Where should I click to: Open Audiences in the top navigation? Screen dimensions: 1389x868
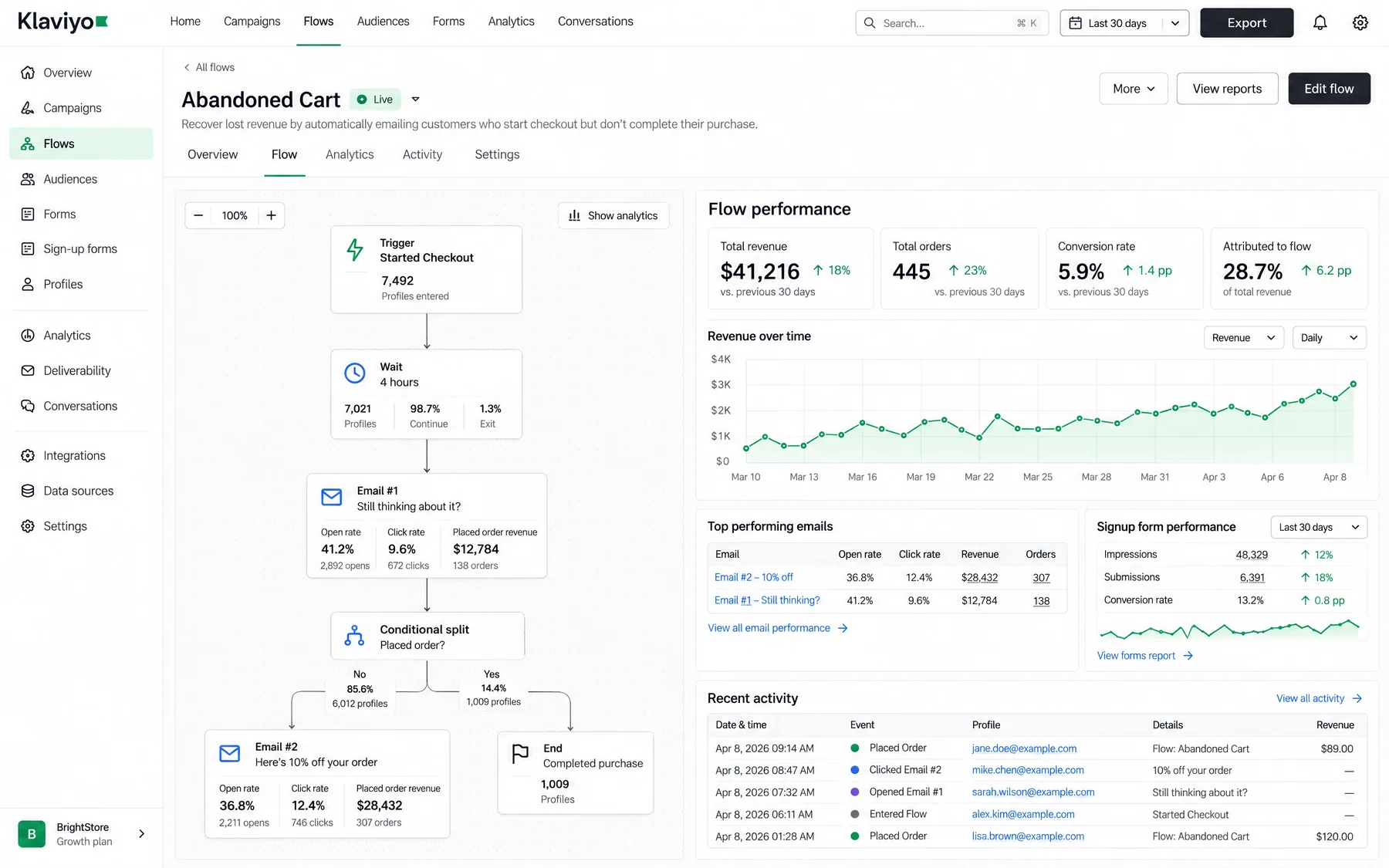[384, 22]
